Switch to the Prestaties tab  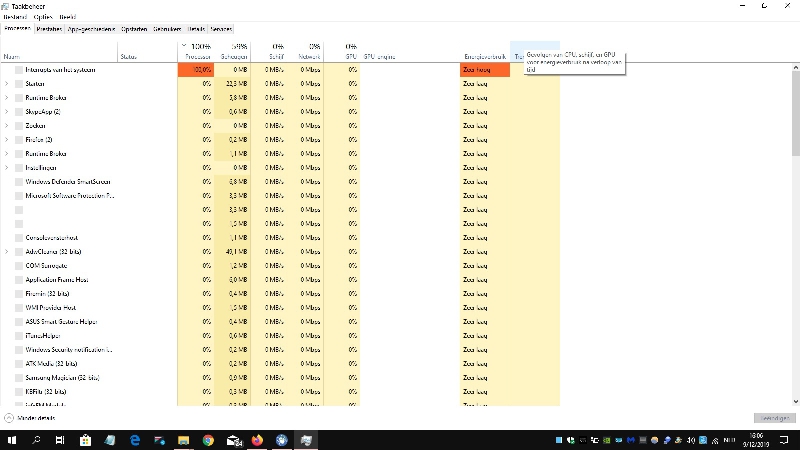[48, 29]
